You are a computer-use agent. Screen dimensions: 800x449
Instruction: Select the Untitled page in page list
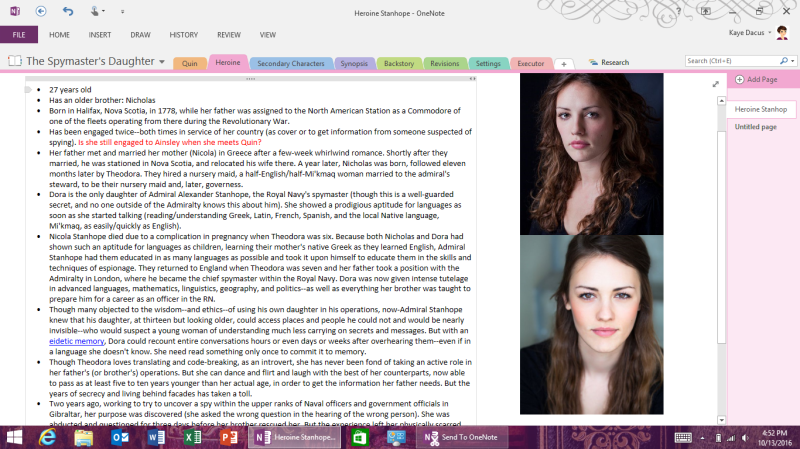(x=756, y=127)
